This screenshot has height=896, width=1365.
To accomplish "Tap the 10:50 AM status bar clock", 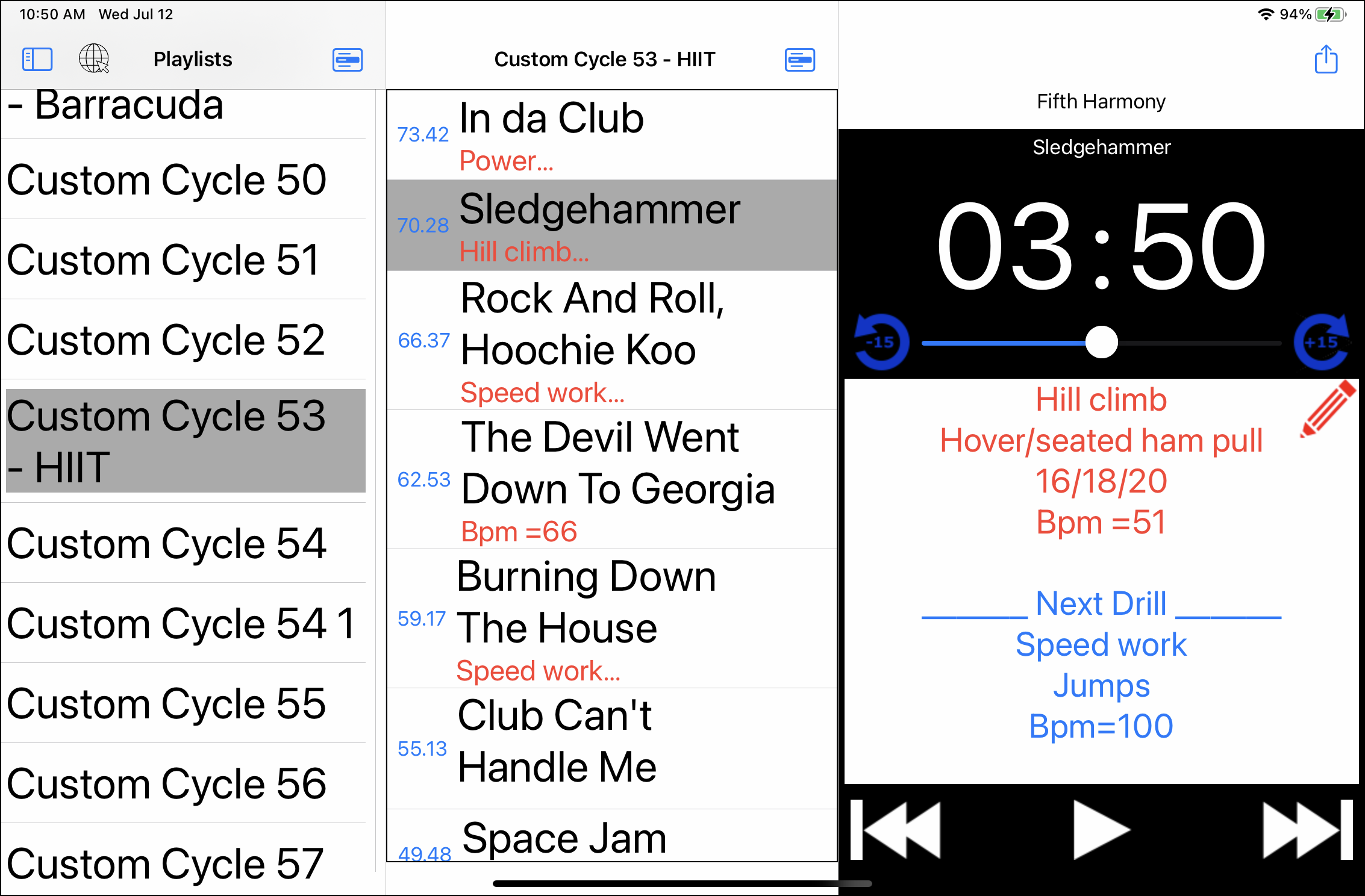I will (52, 14).
